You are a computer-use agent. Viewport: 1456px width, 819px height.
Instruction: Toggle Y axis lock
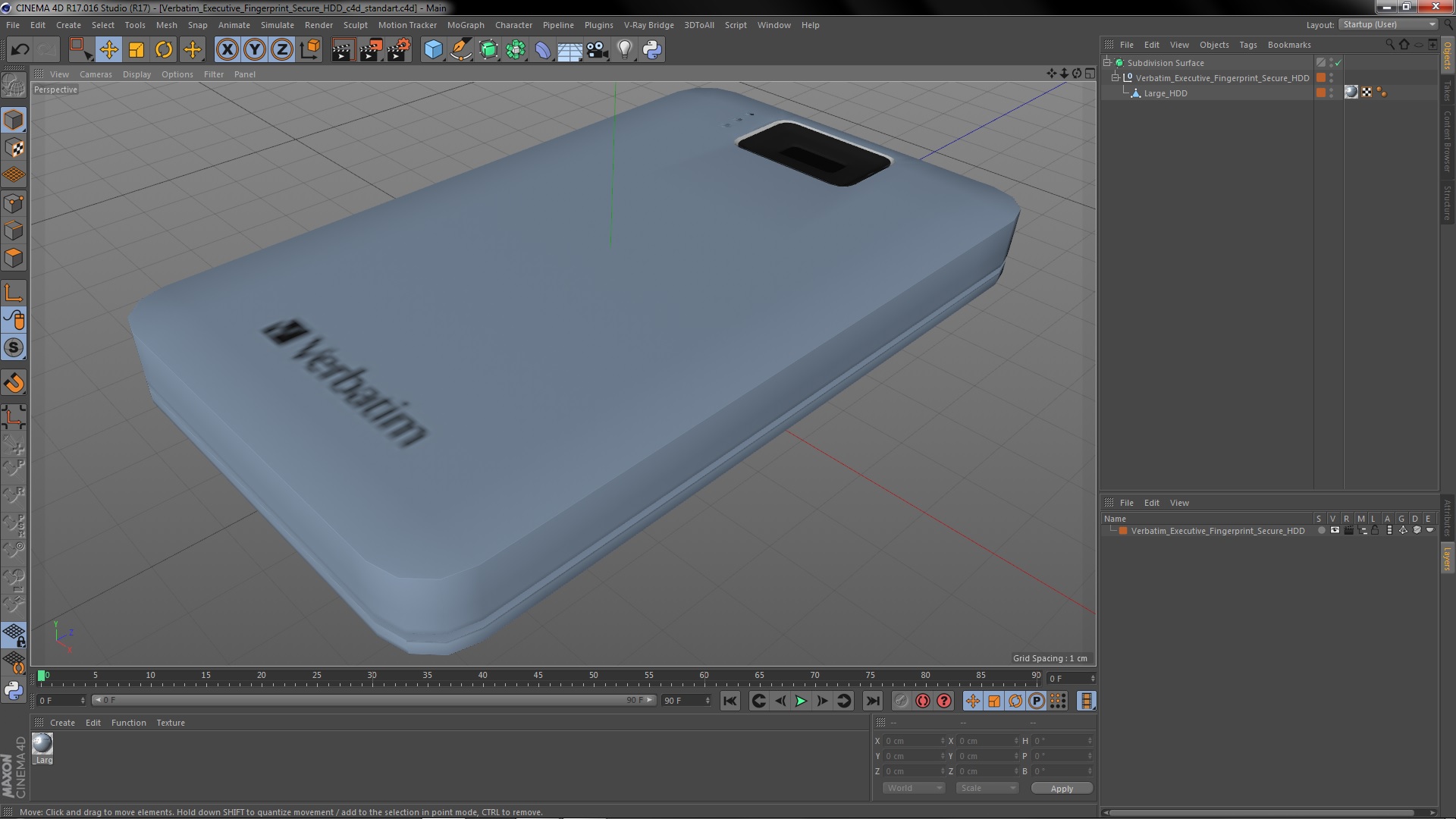point(255,50)
